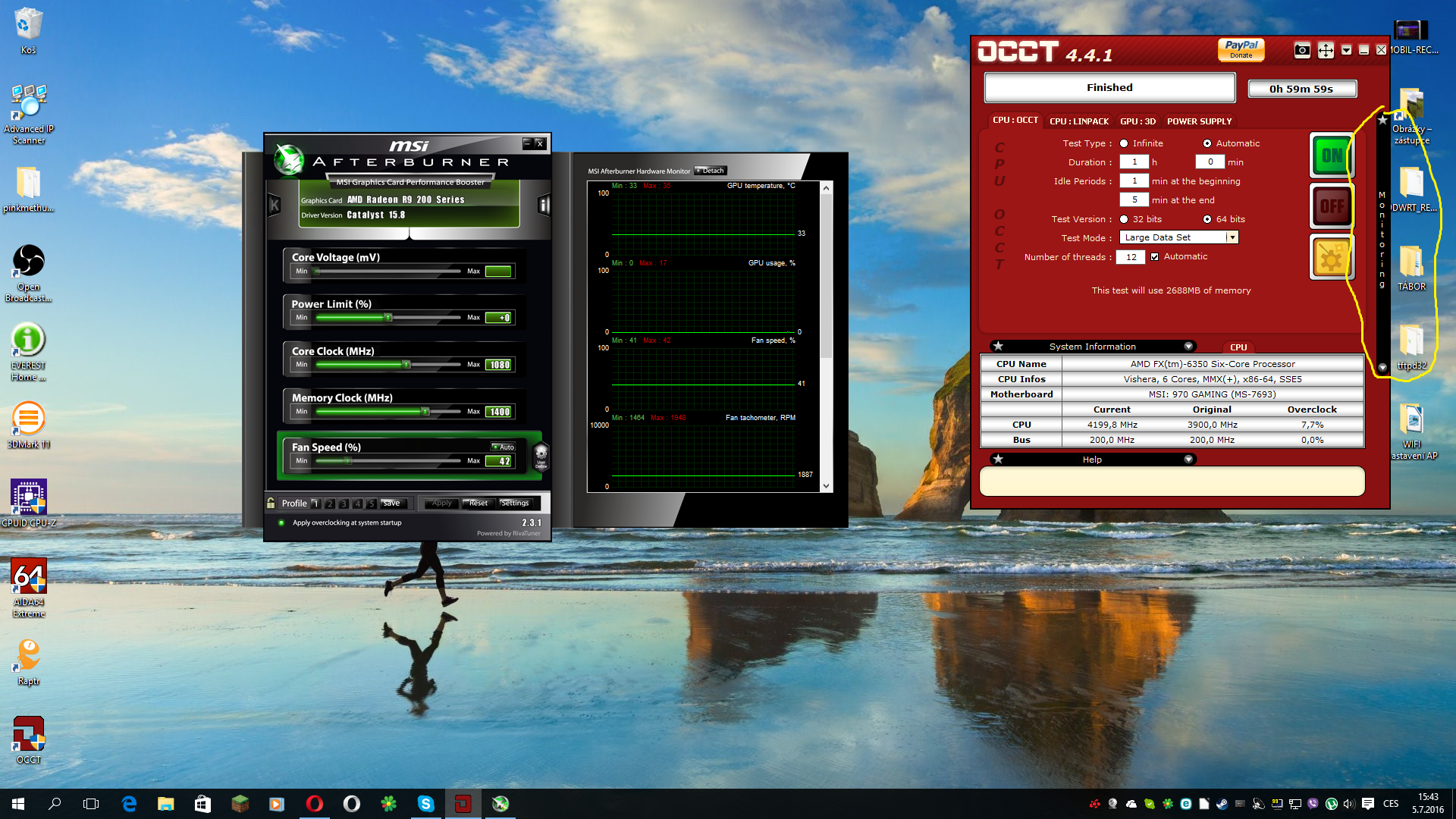This screenshot has height=819, width=1456.
Task: Switch to the GPU : 3D tab
Action: coord(1137,121)
